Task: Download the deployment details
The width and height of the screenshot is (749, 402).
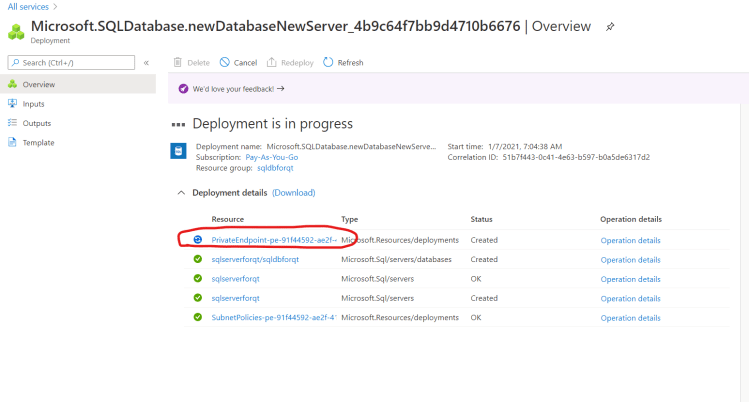Action: [293, 192]
